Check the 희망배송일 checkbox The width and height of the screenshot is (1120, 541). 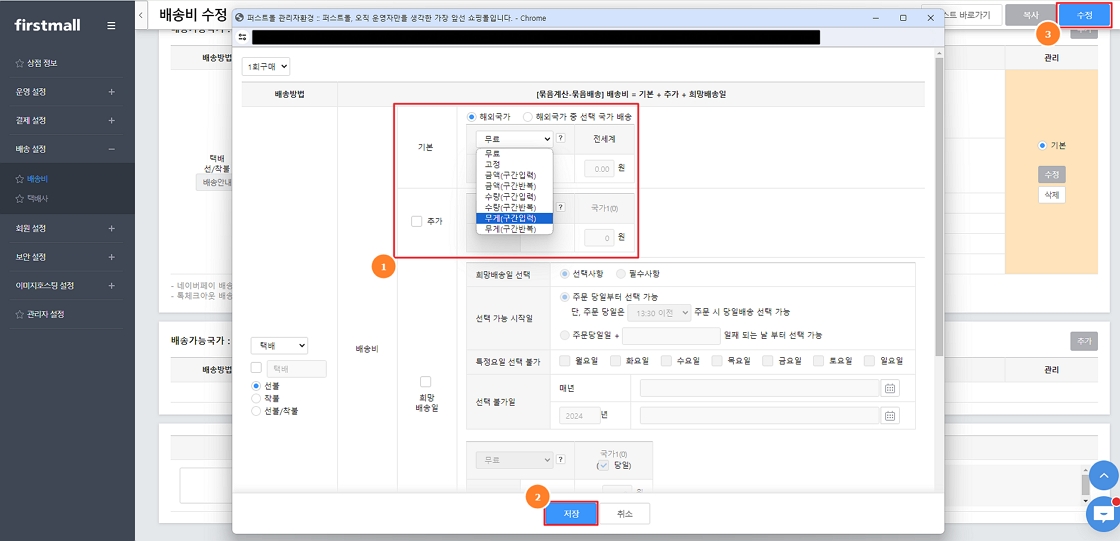coord(425,382)
